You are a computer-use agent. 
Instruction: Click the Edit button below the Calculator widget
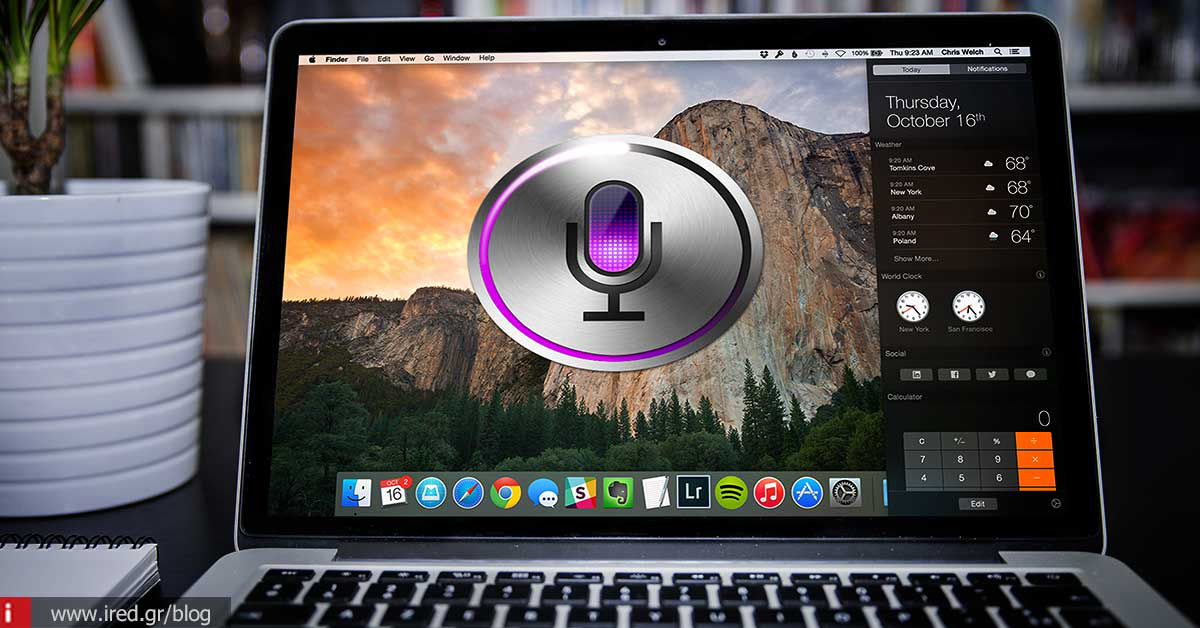[x=978, y=503]
